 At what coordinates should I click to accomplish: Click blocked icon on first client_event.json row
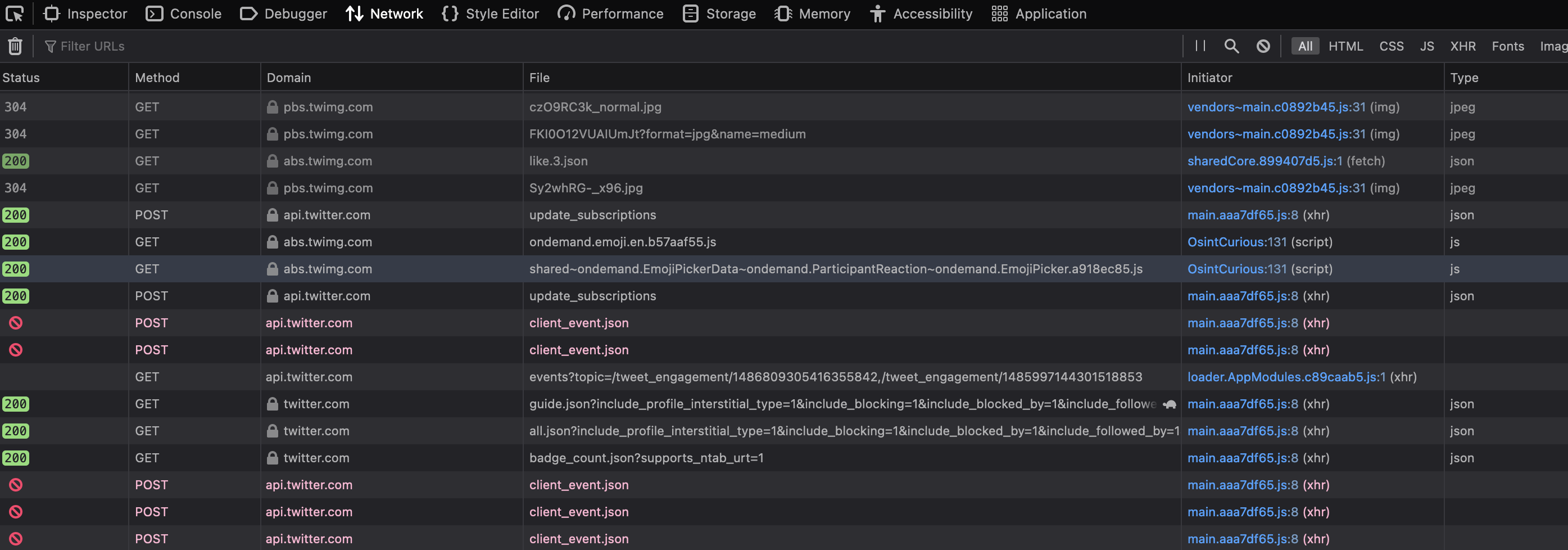pos(16,323)
